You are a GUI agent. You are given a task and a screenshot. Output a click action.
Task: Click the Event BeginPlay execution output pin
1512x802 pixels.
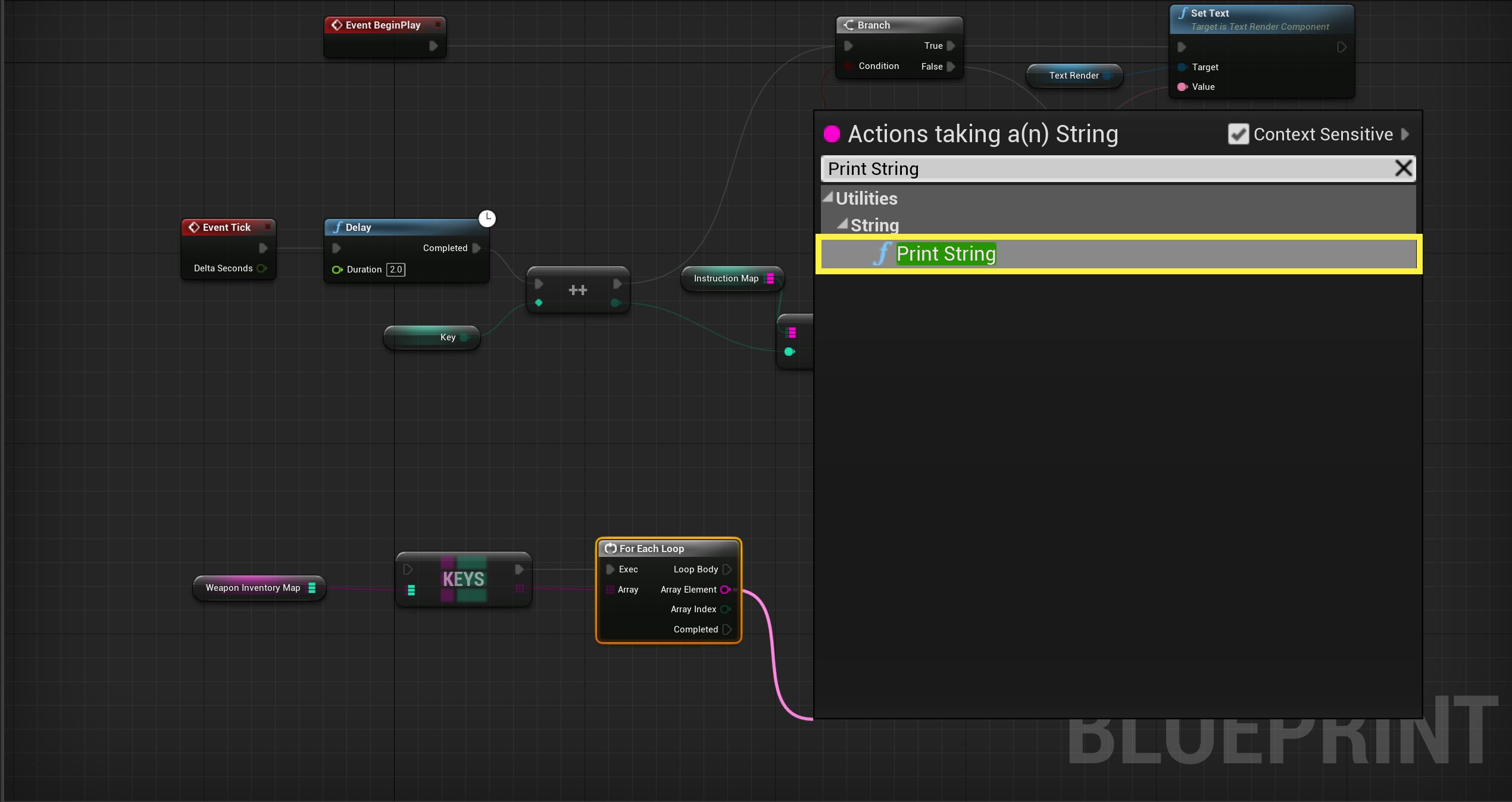[433, 46]
